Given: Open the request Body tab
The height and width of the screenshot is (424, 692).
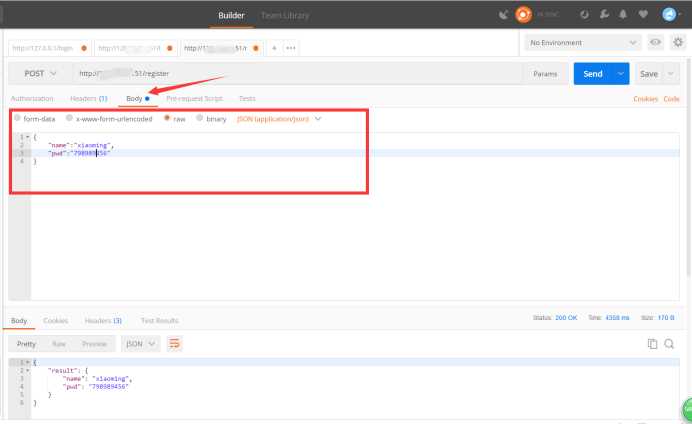Looking at the screenshot, I should (138, 98).
